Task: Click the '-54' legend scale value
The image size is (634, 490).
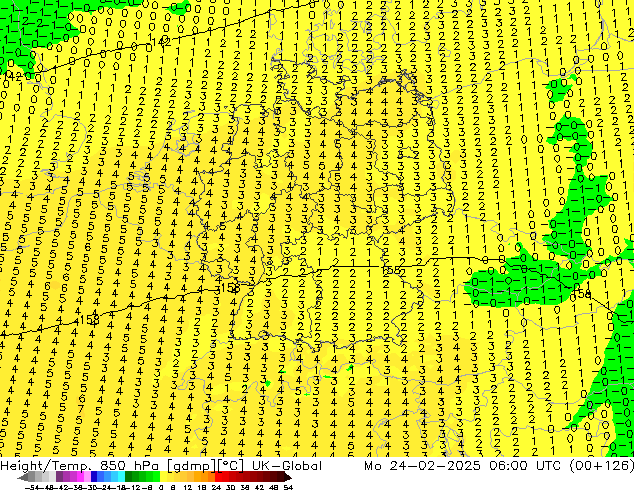Action: pos(32,487)
